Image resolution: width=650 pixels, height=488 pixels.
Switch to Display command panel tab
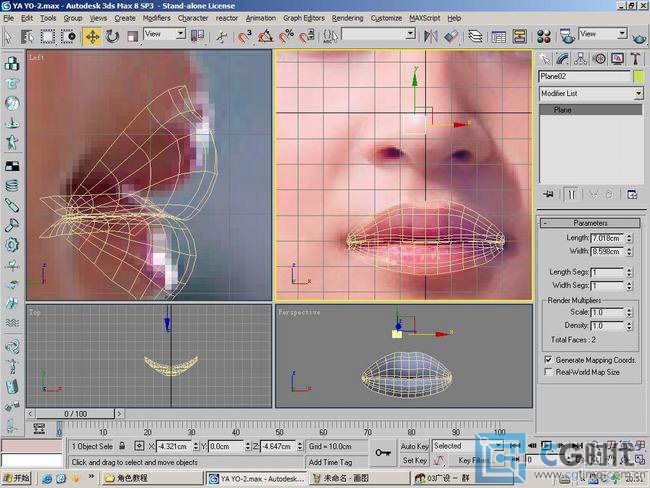point(617,59)
